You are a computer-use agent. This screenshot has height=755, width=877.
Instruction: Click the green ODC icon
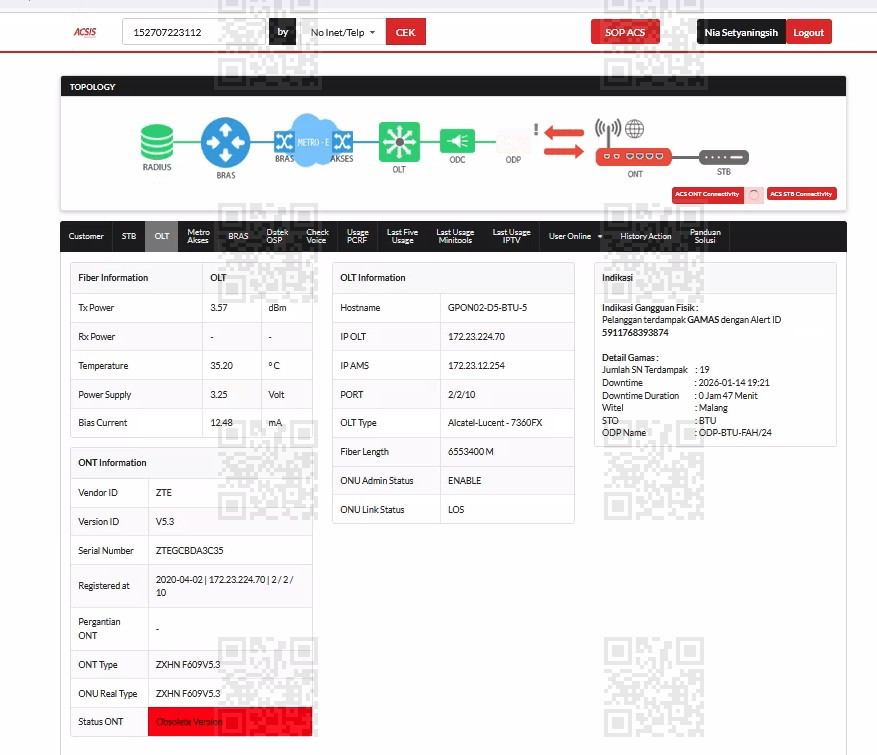point(457,141)
